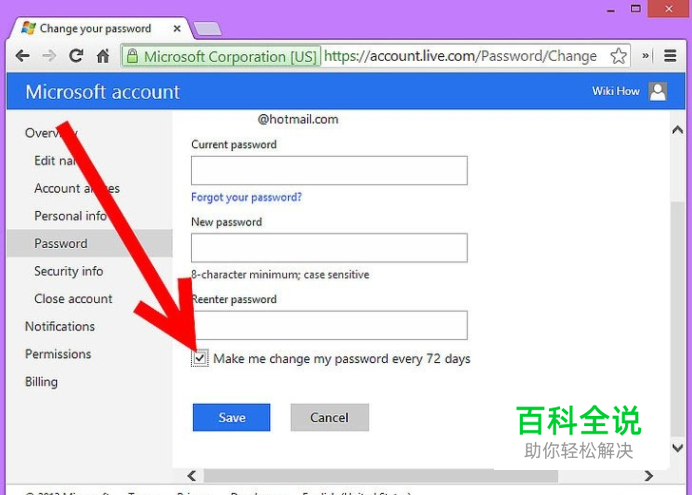Select Notifications in the sidebar
Screen dimensions: 692x495
60,326
